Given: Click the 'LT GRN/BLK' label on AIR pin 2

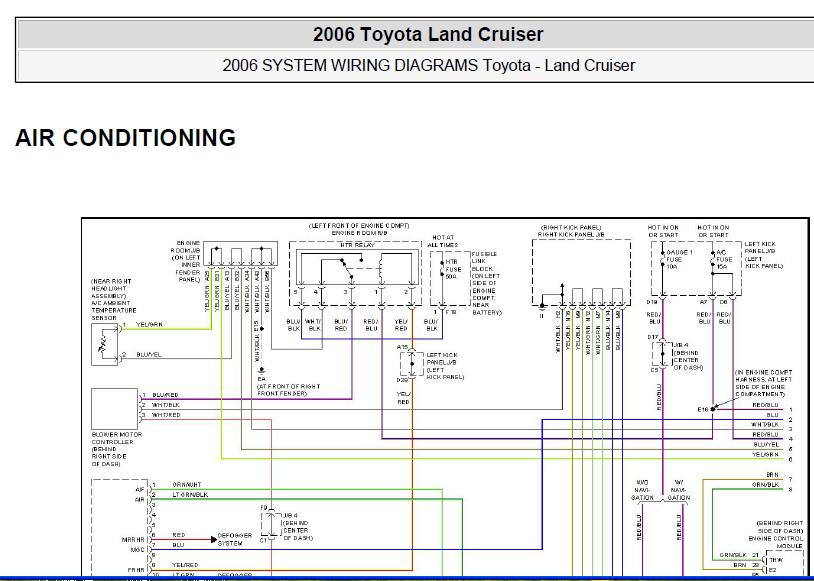Looking at the screenshot, I should coord(190,495).
